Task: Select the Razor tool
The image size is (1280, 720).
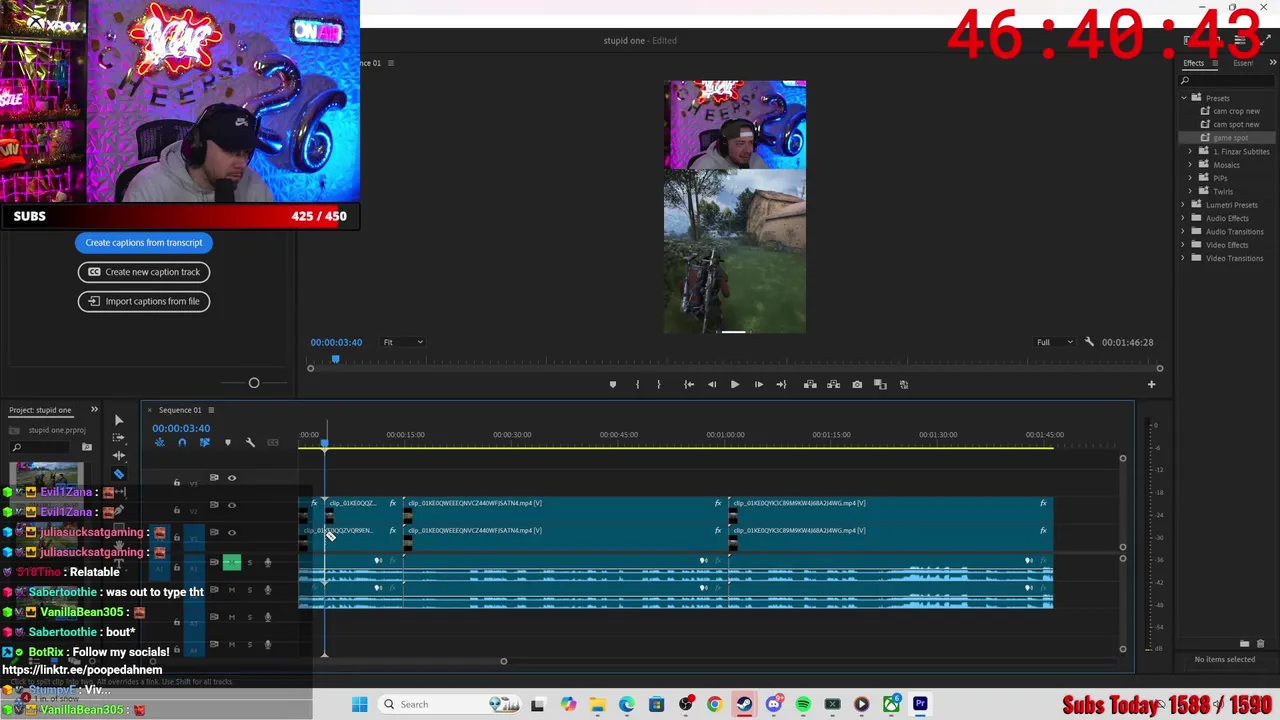Action: 118,474
